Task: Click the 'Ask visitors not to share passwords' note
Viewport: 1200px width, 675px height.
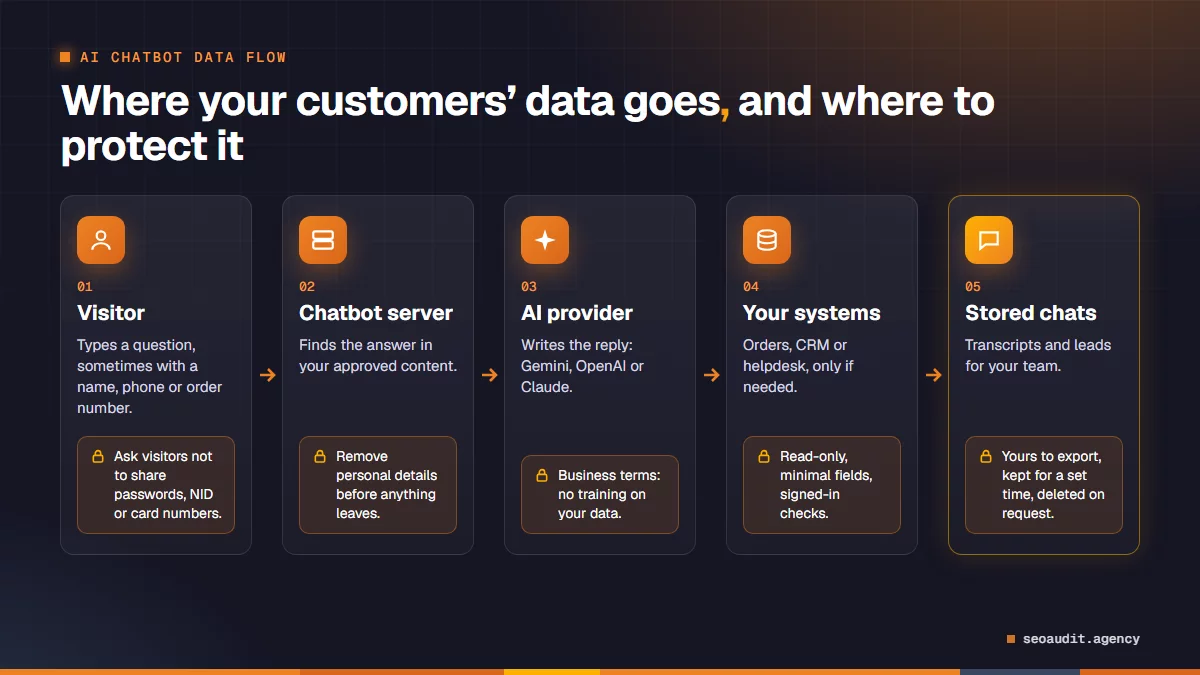Action: (156, 485)
